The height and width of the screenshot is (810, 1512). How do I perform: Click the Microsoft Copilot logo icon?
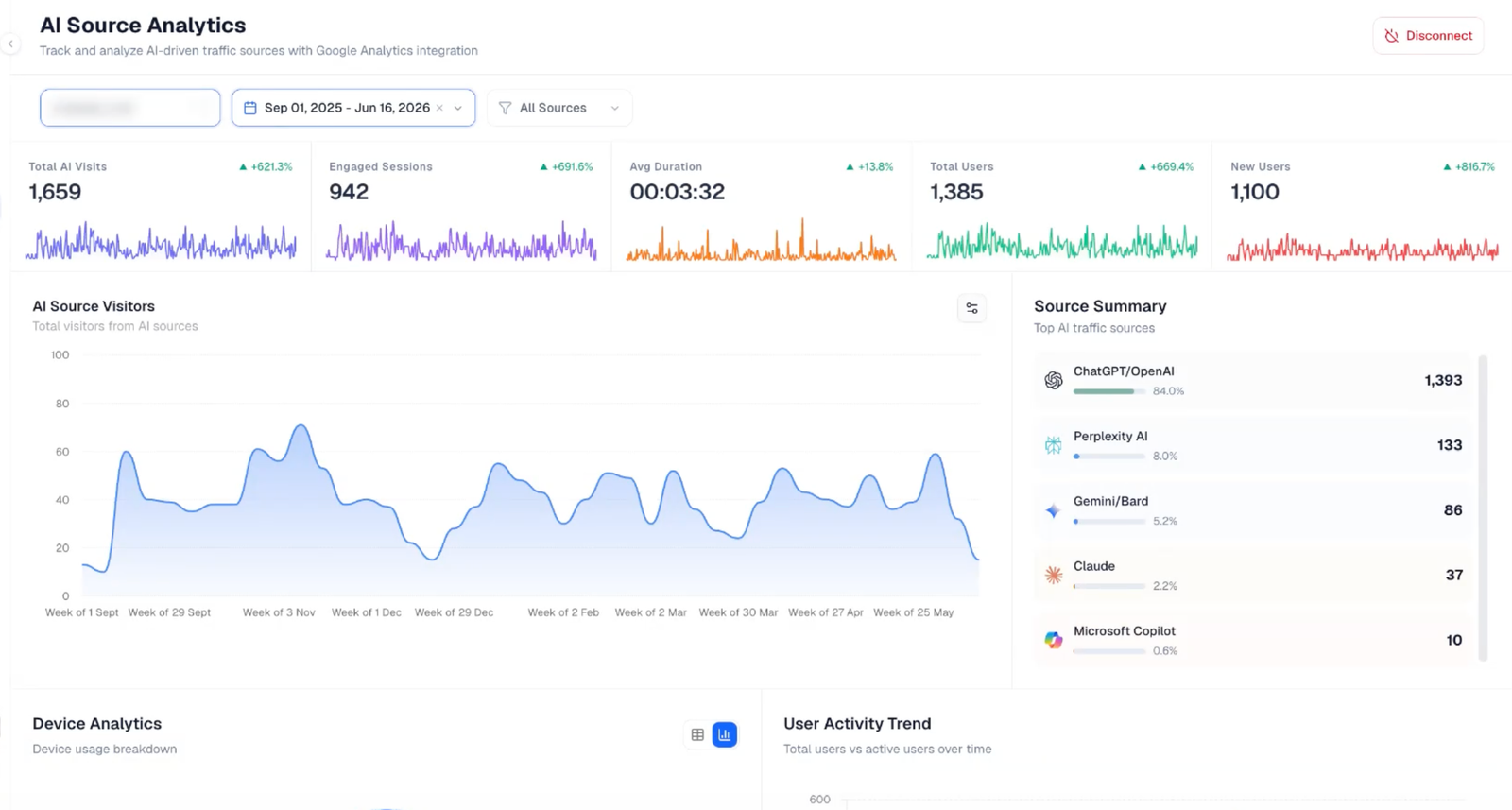pyautogui.click(x=1054, y=640)
